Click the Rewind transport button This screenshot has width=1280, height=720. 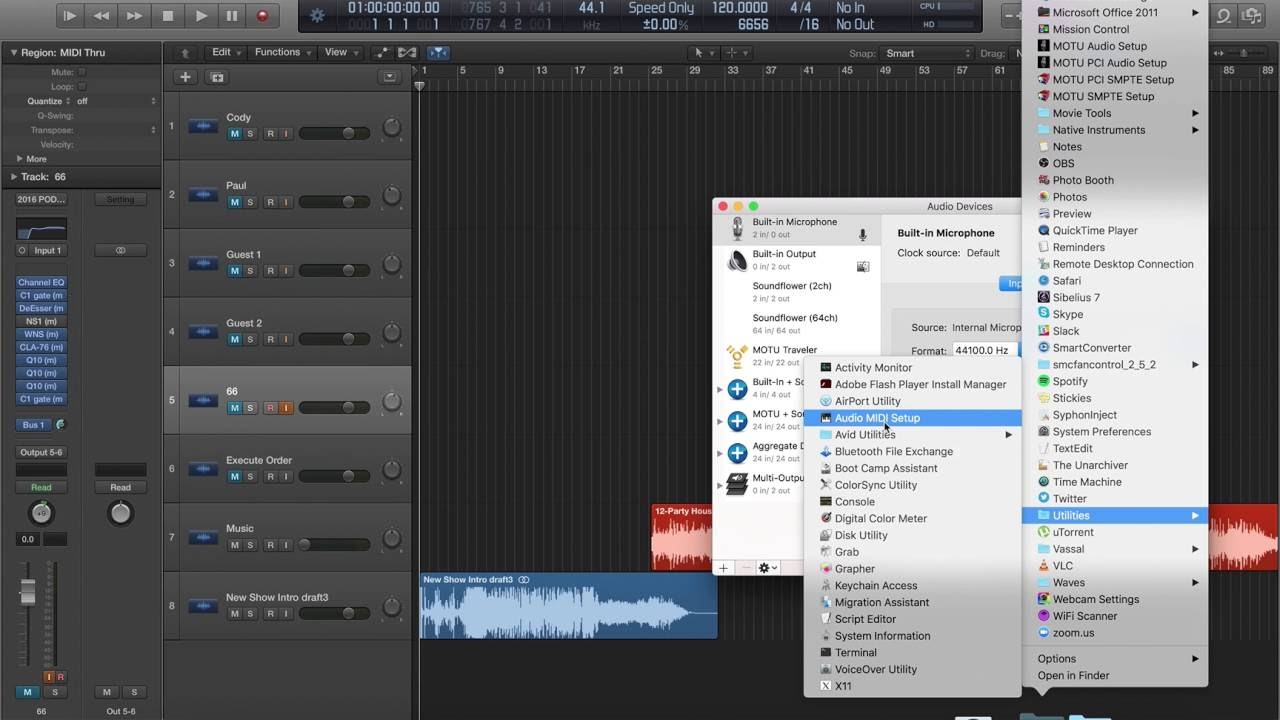pyautogui.click(x=101, y=15)
